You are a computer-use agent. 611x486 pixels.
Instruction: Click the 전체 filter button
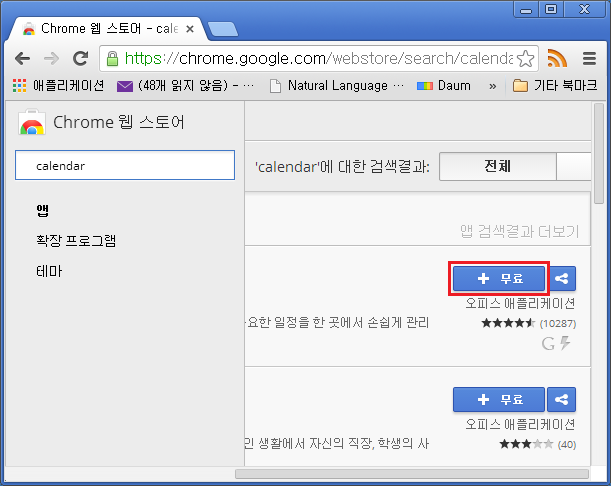(x=498, y=166)
